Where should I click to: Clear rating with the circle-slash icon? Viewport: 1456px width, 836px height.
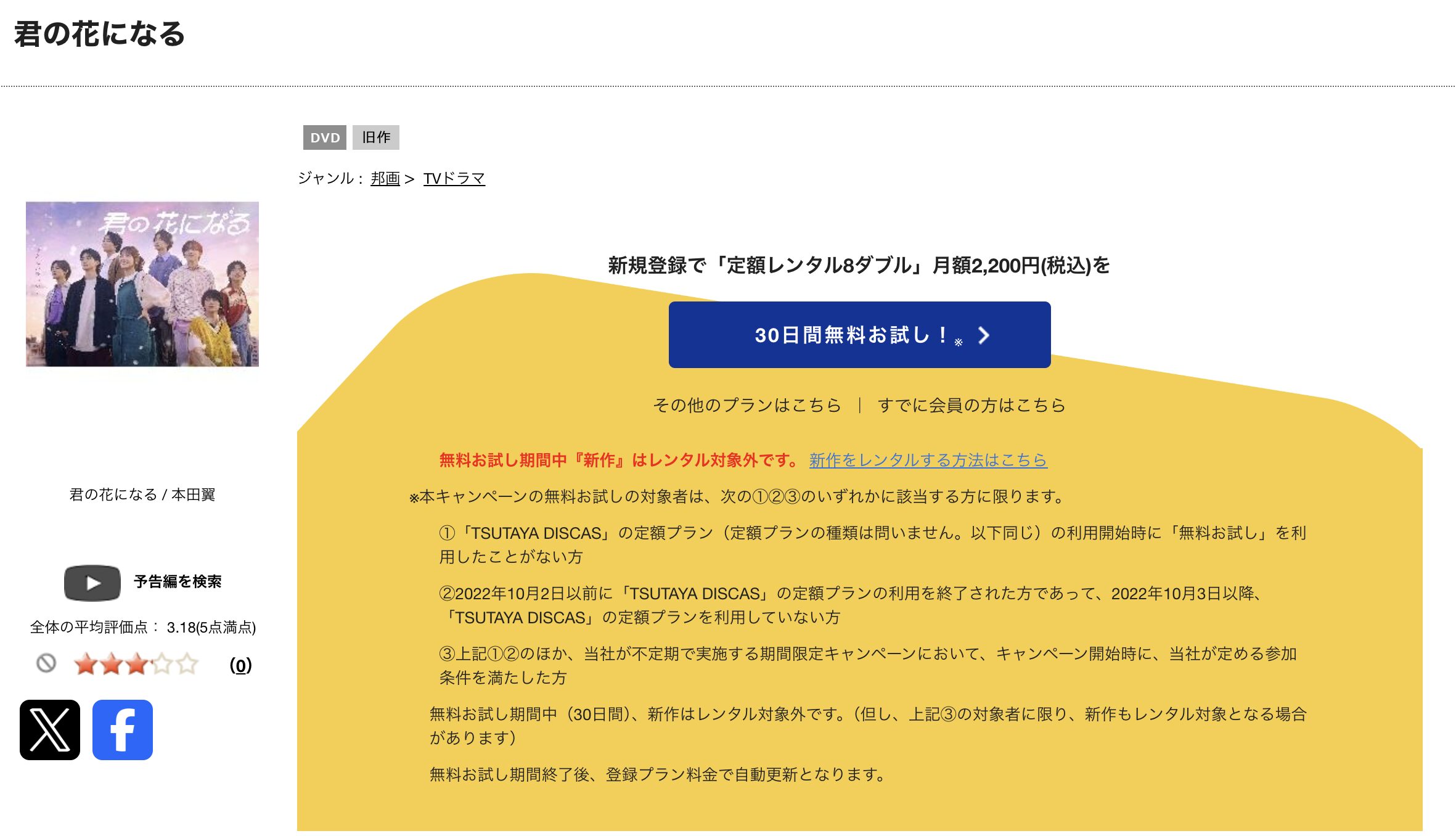46,663
